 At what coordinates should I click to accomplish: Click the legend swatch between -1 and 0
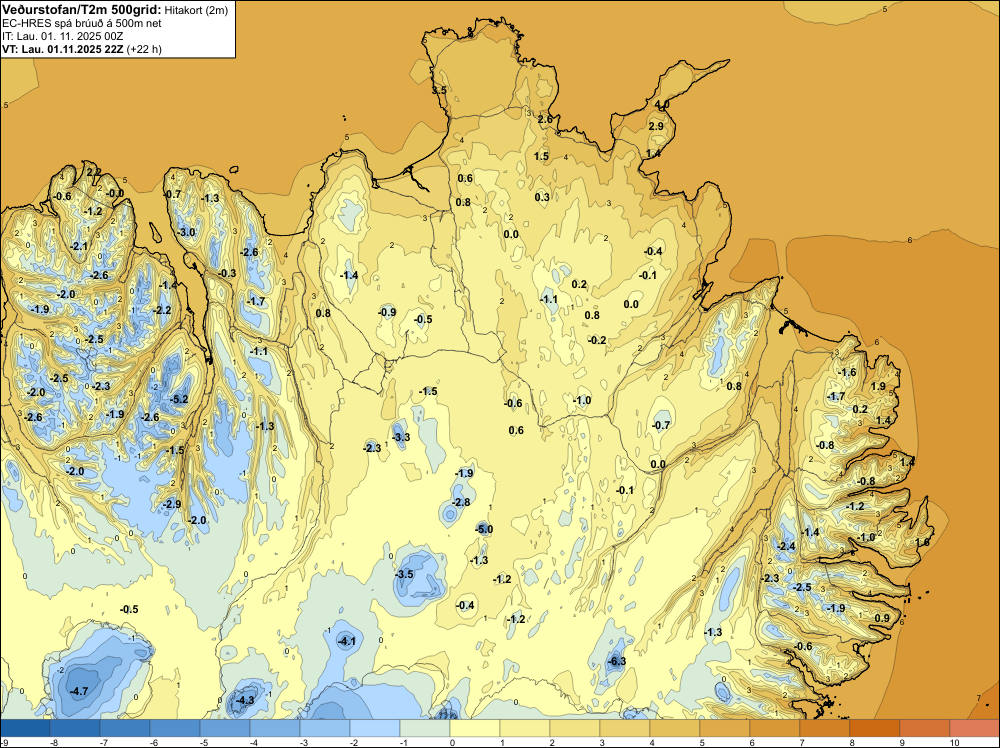[425, 728]
